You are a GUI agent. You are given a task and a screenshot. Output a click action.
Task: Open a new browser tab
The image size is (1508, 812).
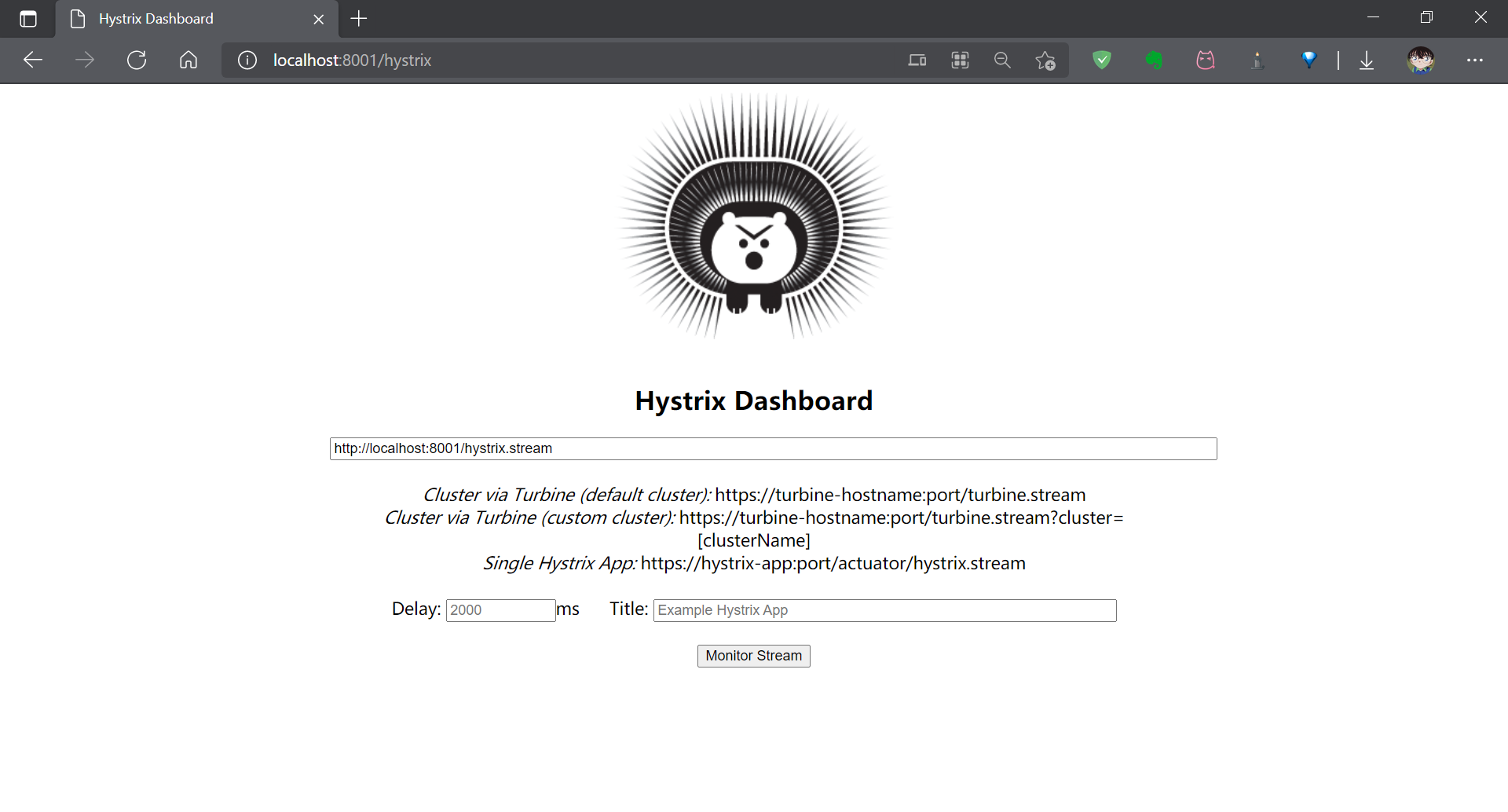(x=359, y=19)
